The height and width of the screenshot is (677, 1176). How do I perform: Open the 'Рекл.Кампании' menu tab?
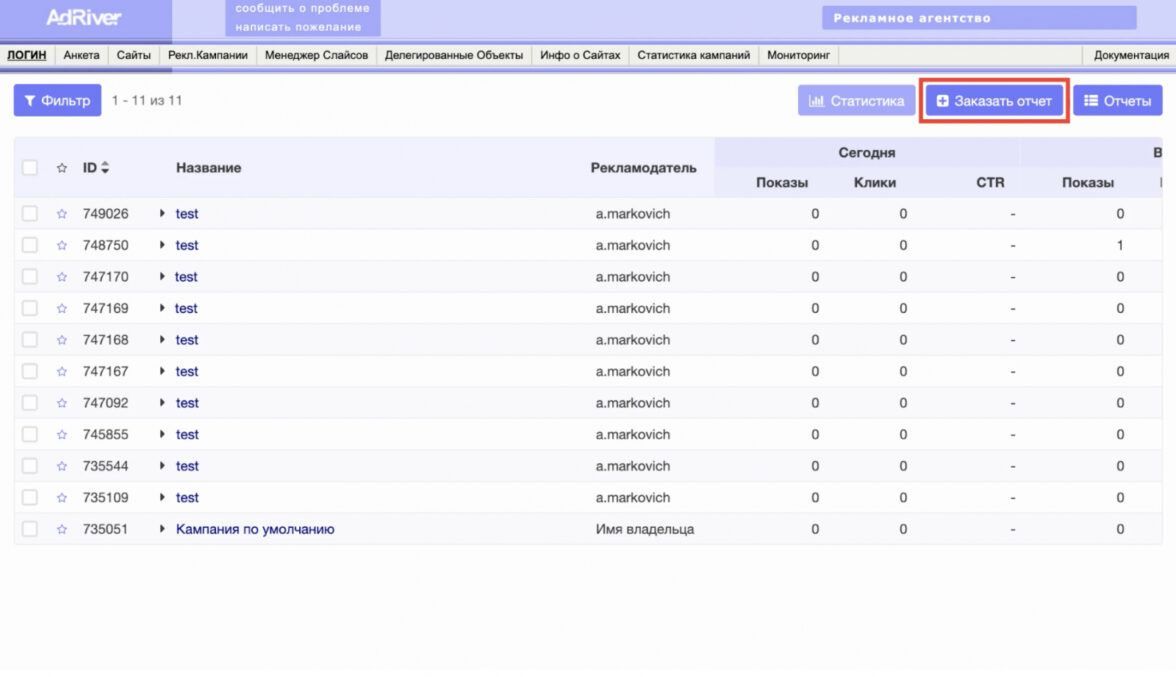point(208,55)
